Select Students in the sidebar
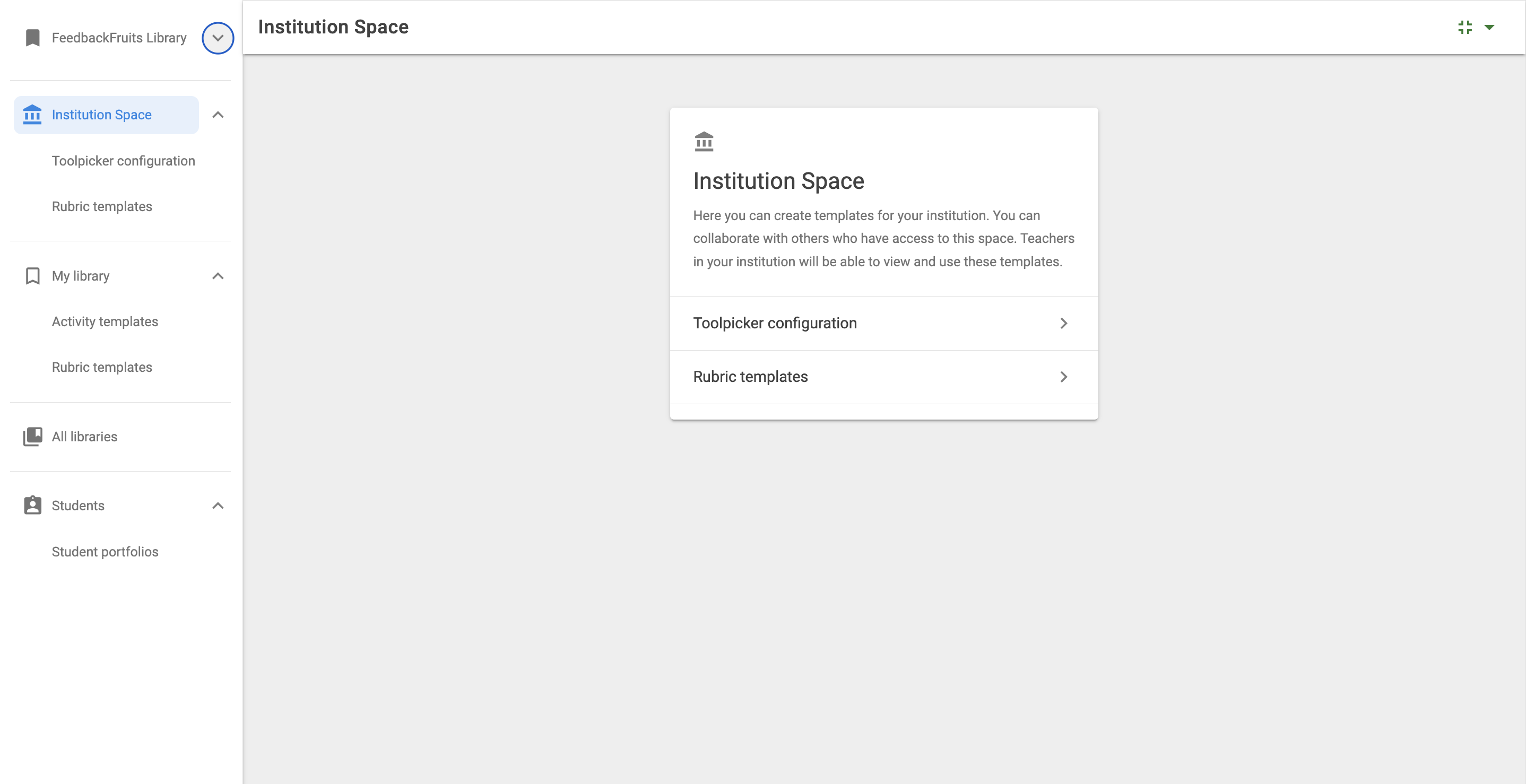 (x=78, y=506)
